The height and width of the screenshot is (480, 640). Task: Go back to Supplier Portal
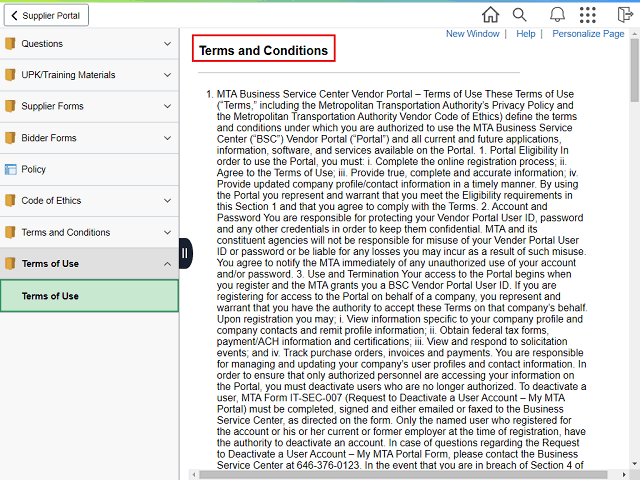(46, 16)
